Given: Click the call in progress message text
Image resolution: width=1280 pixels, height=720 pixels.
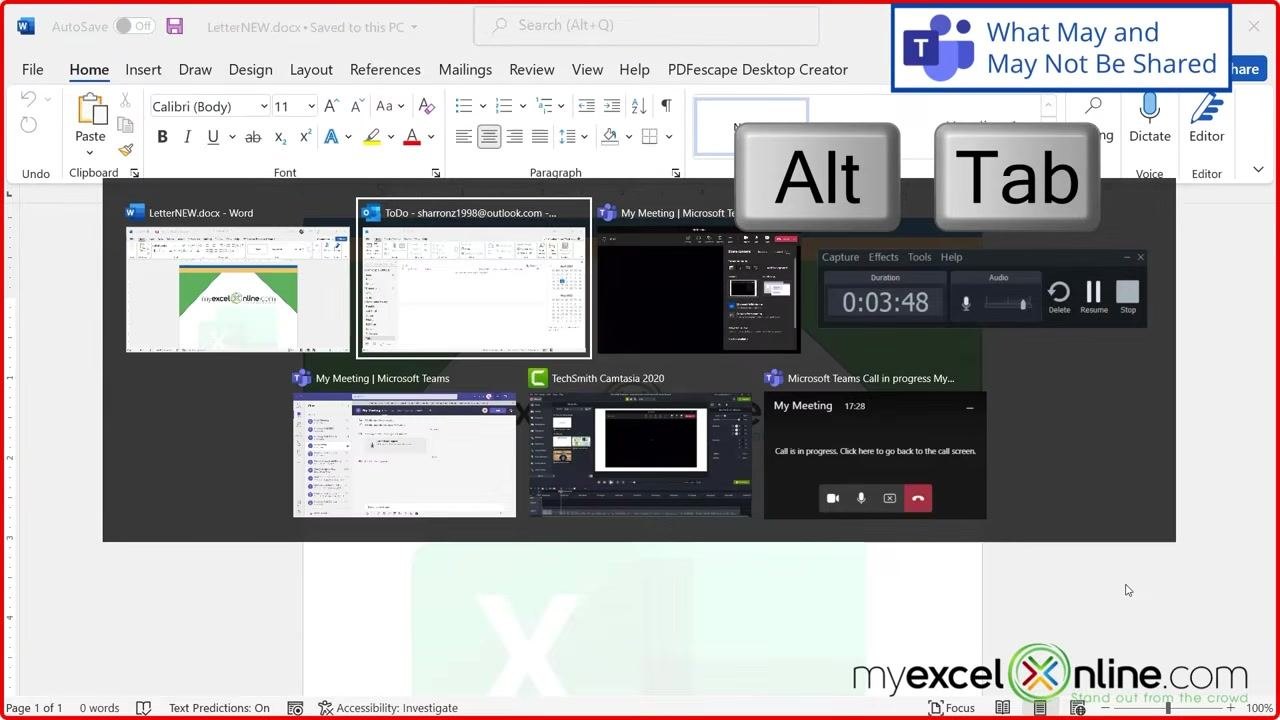Looking at the screenshot, I should [x=875, y=451].
